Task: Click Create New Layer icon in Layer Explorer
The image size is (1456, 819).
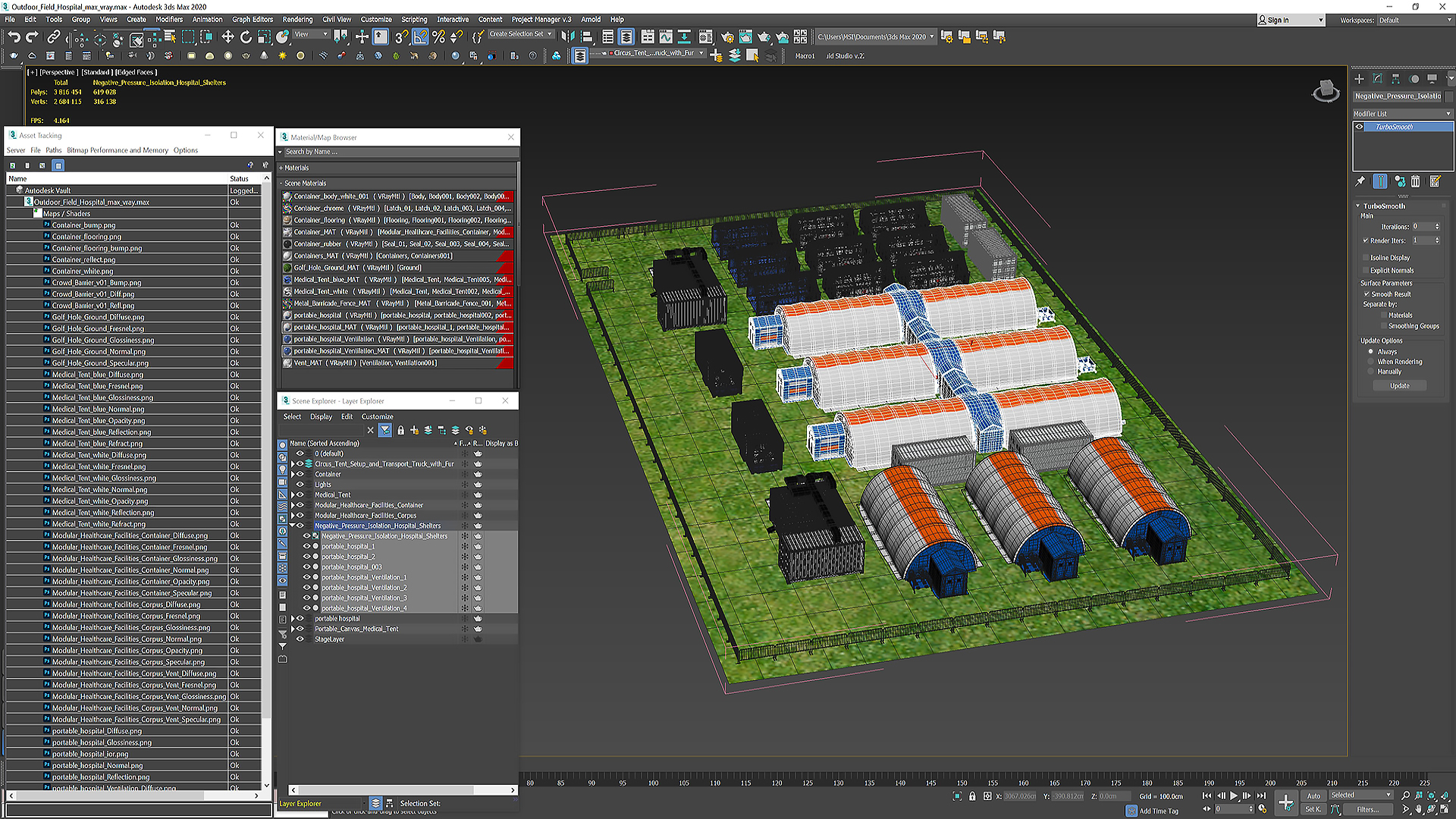Action: pos(414,430)
